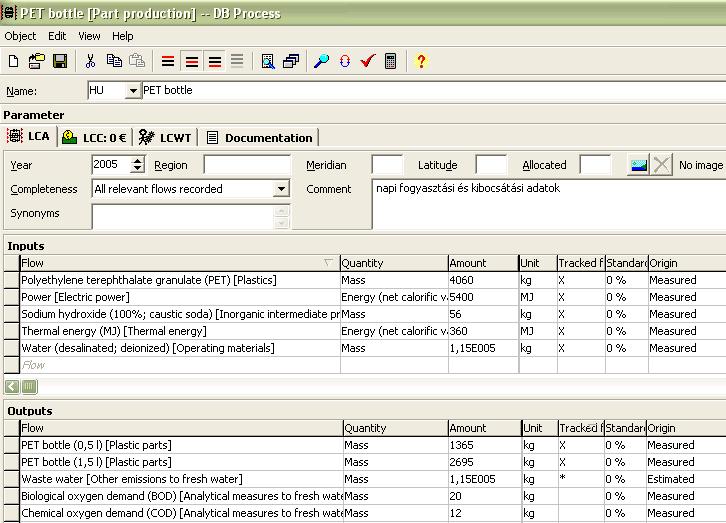Click the empty Flow row in Inputs

180,365
